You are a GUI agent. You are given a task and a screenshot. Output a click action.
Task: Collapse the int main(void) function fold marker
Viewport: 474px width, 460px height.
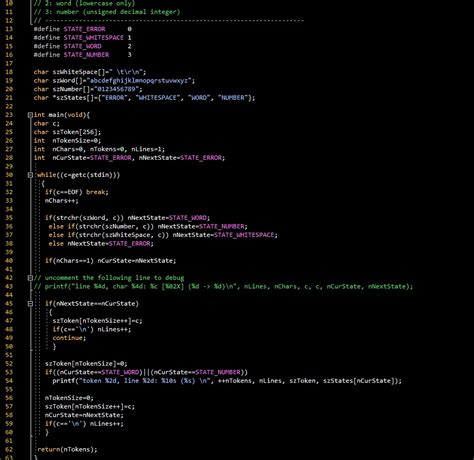point(30,115)
